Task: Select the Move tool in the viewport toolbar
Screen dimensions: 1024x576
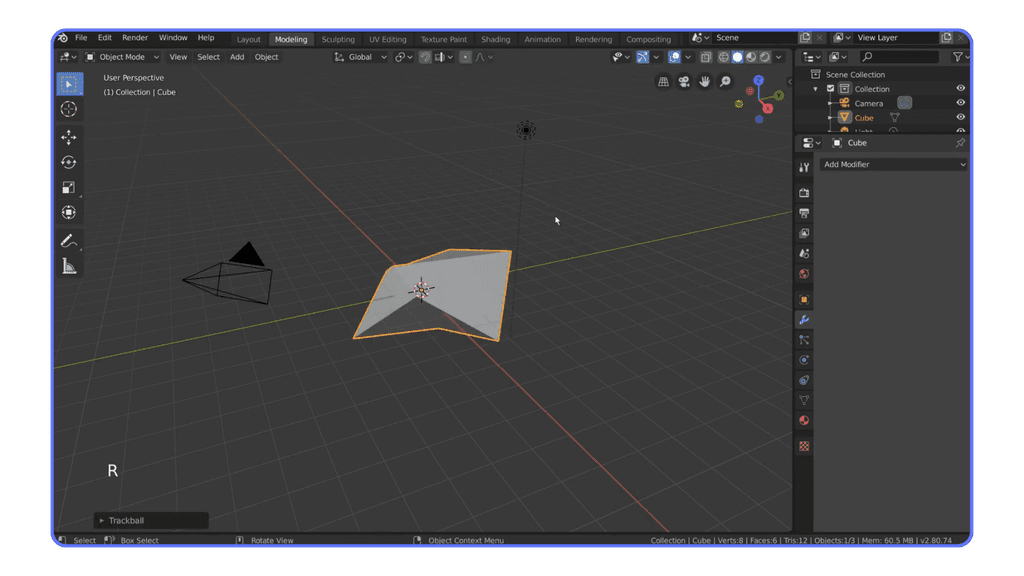Action: (x=69, y=137)
